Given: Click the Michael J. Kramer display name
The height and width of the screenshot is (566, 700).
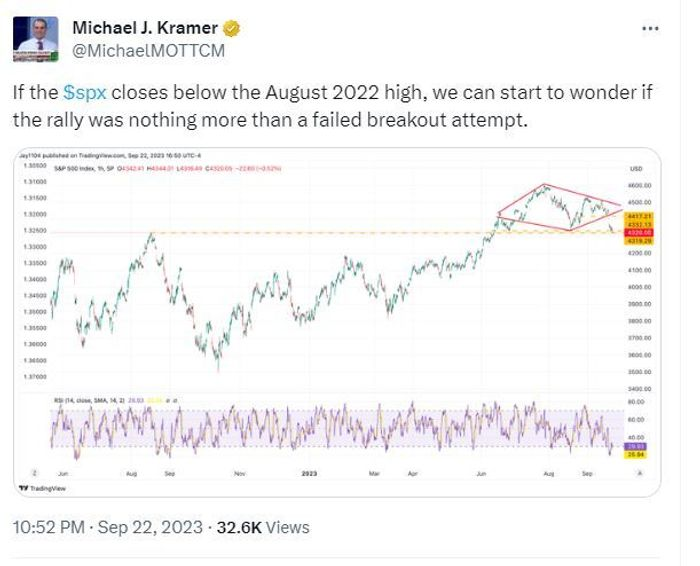Looking at the screenshot, I should coord(145,28).
